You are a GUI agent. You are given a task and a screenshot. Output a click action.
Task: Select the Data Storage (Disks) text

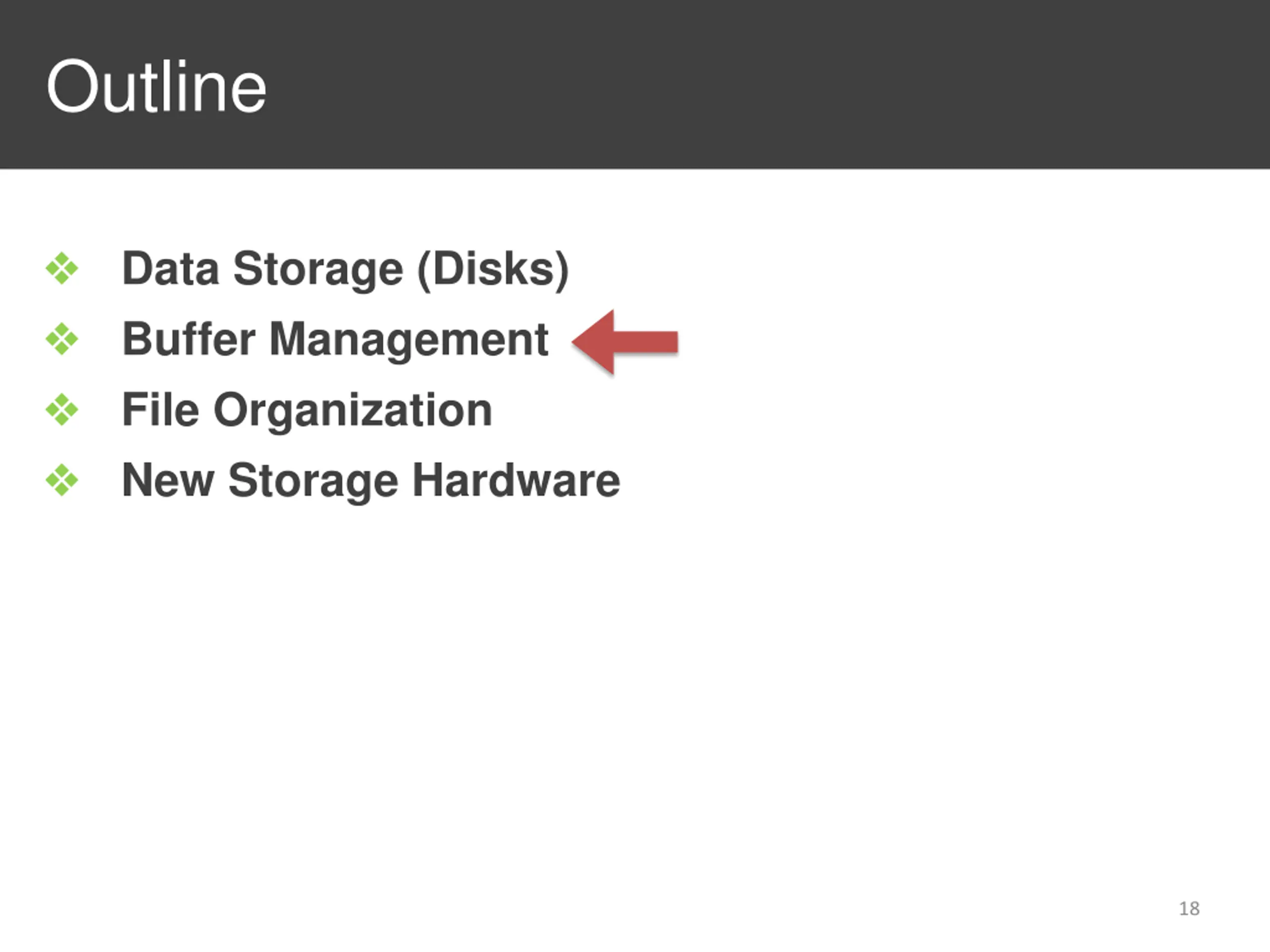[346, 269]
